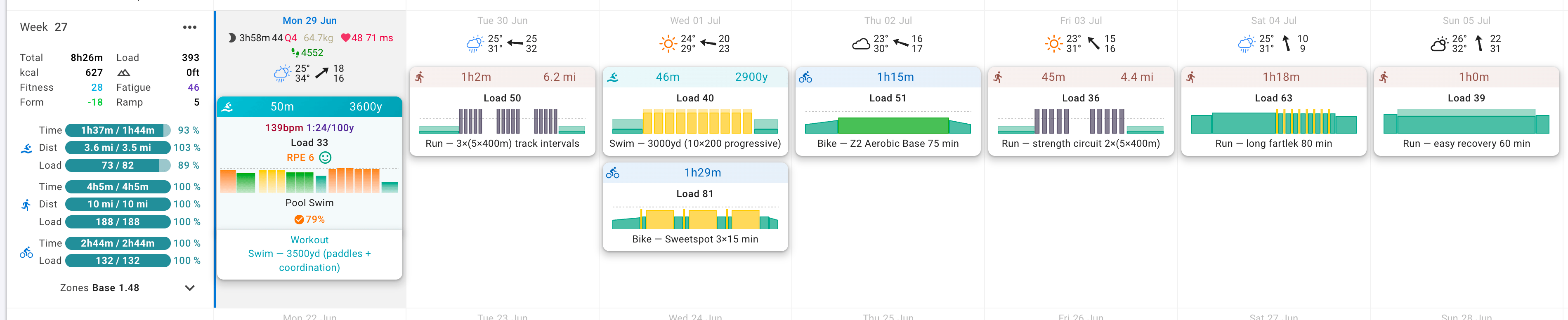Click the moon sleep icon on Monday

point(232,38)
